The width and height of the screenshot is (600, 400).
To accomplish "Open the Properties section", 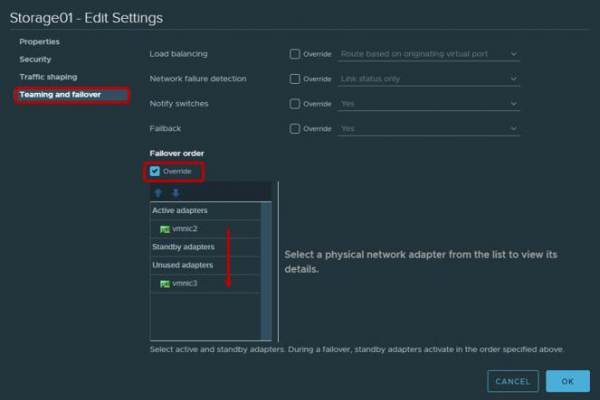I will click(40, 42).
